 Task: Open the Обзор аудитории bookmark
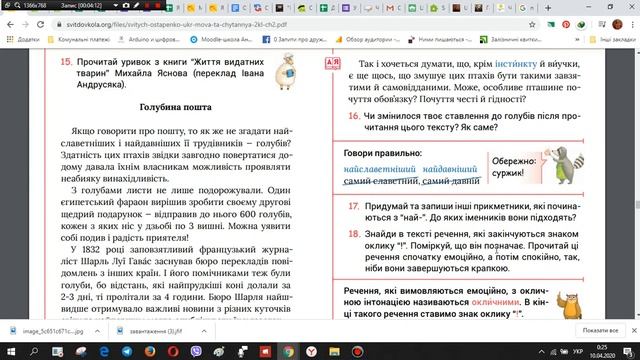pos(367,40)
